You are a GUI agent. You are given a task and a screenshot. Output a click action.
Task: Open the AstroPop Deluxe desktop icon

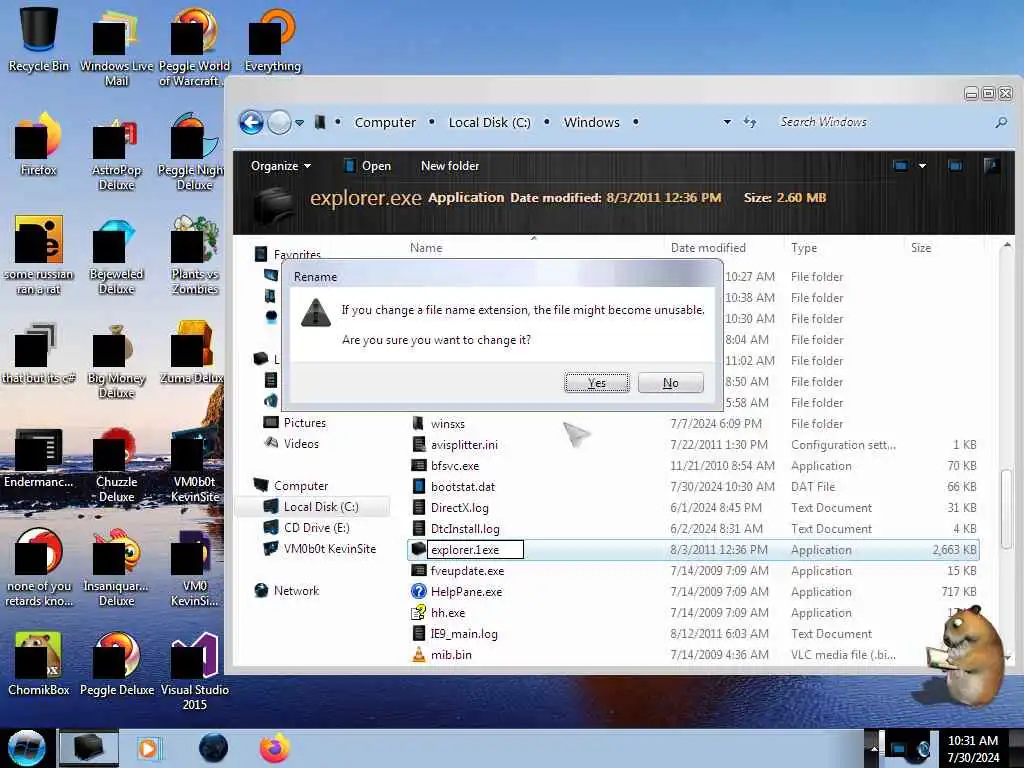[116, 152]
